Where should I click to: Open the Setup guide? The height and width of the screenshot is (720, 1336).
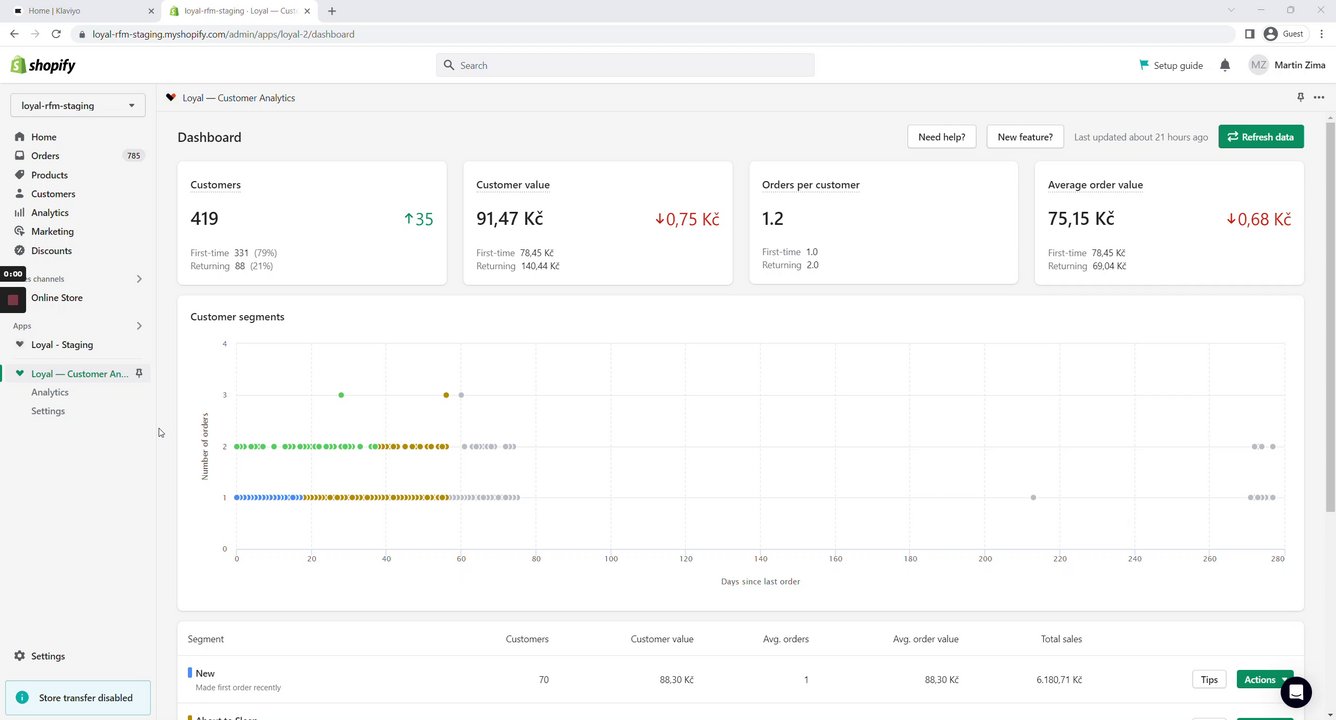point(1171,65)
